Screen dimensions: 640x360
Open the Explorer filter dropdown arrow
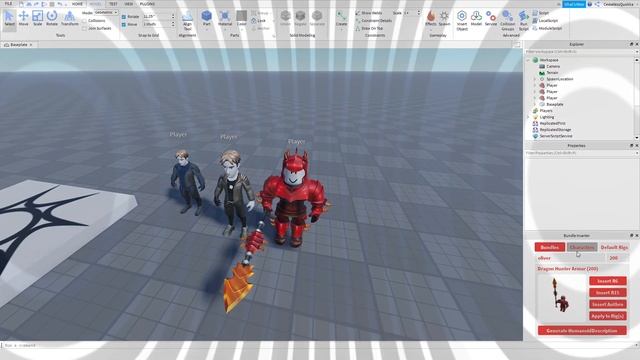[637, 52]
